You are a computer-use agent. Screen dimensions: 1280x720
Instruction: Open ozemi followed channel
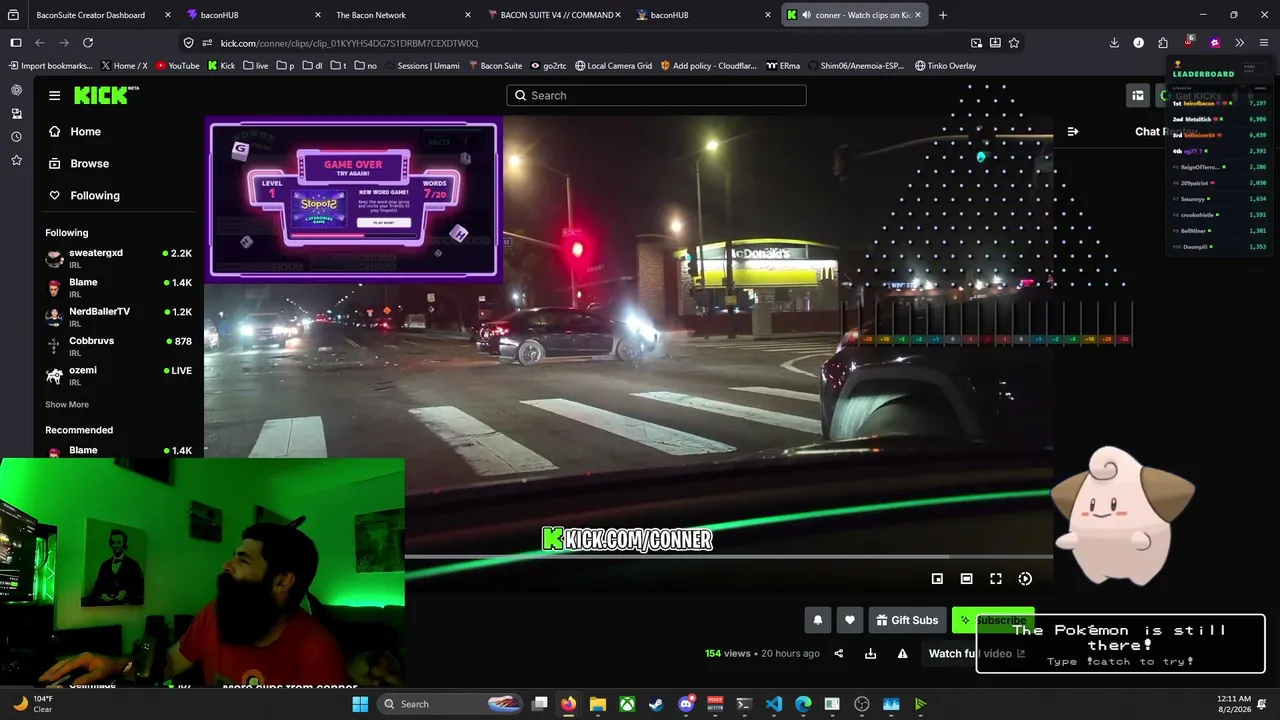pyautogui.click(x=119, y=376)
